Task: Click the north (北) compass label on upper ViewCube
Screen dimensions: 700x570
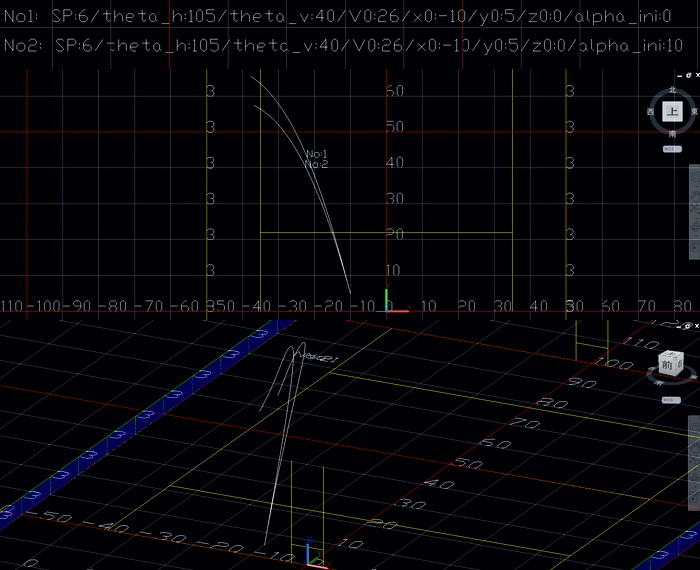Action: 672,92
